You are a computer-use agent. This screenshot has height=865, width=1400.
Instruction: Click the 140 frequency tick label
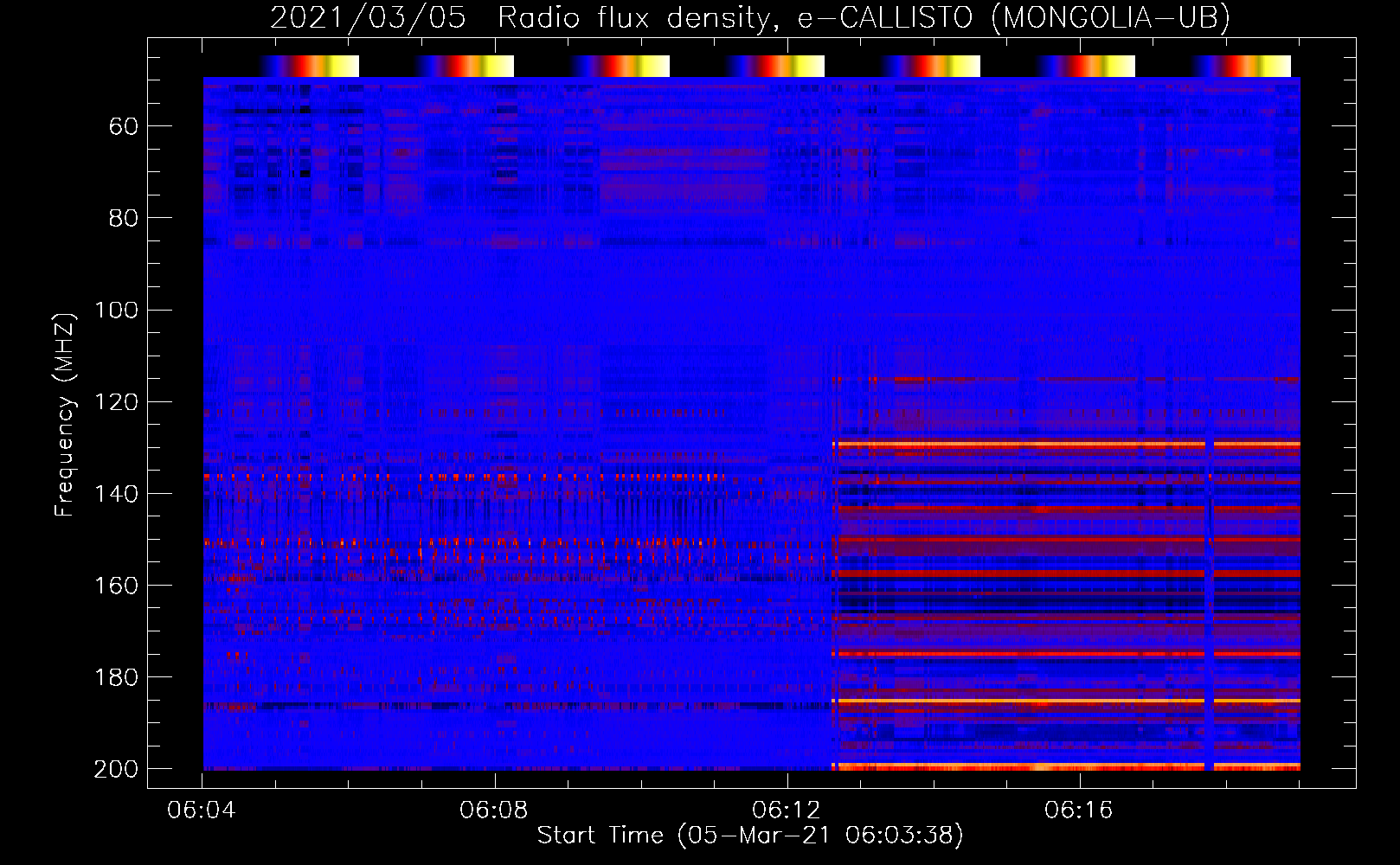116,494
